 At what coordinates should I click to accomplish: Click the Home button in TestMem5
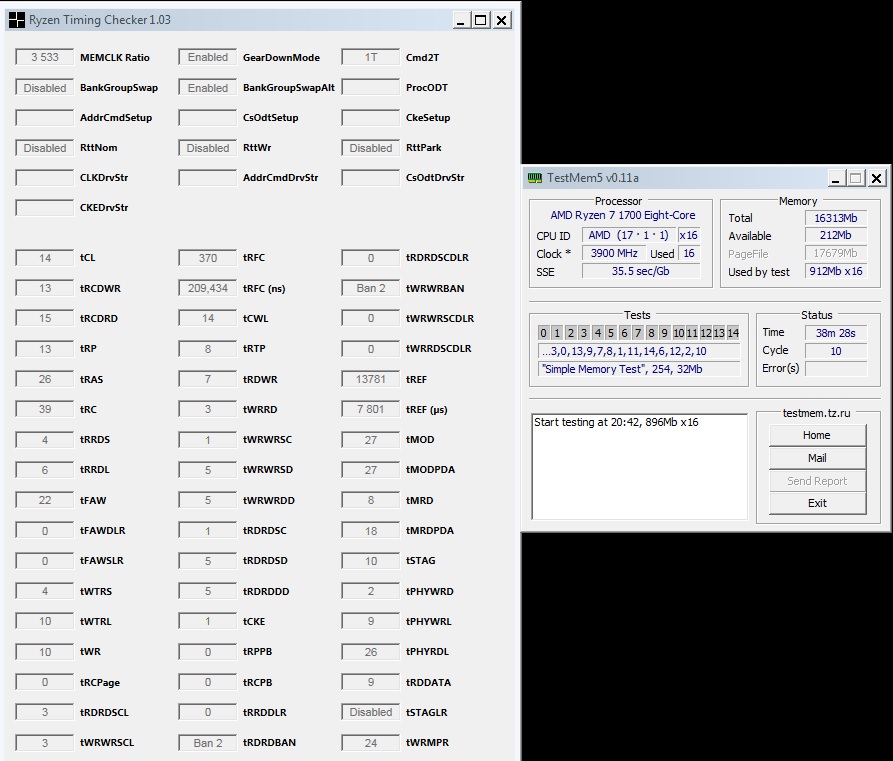[817, 435]
